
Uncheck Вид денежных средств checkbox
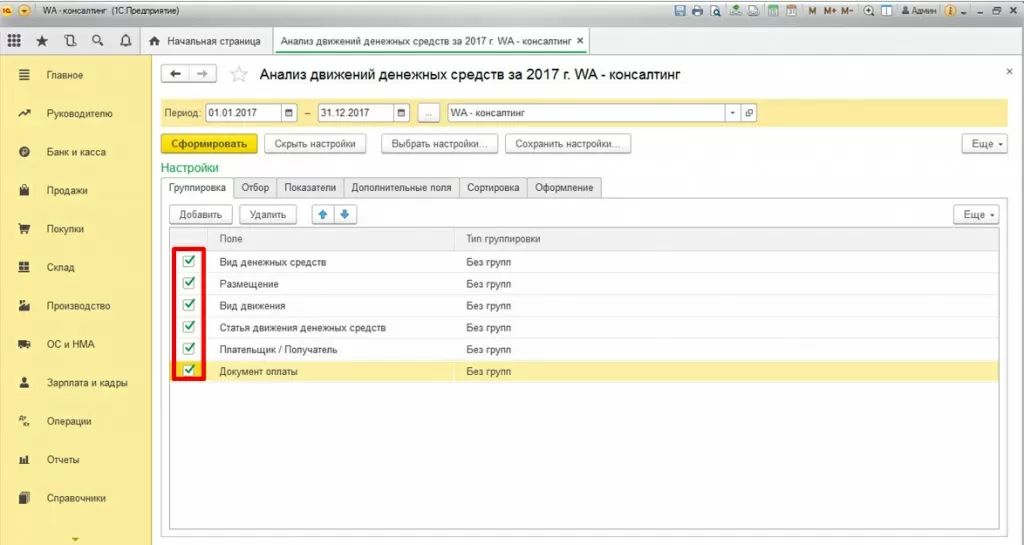(x=189, y=261)
